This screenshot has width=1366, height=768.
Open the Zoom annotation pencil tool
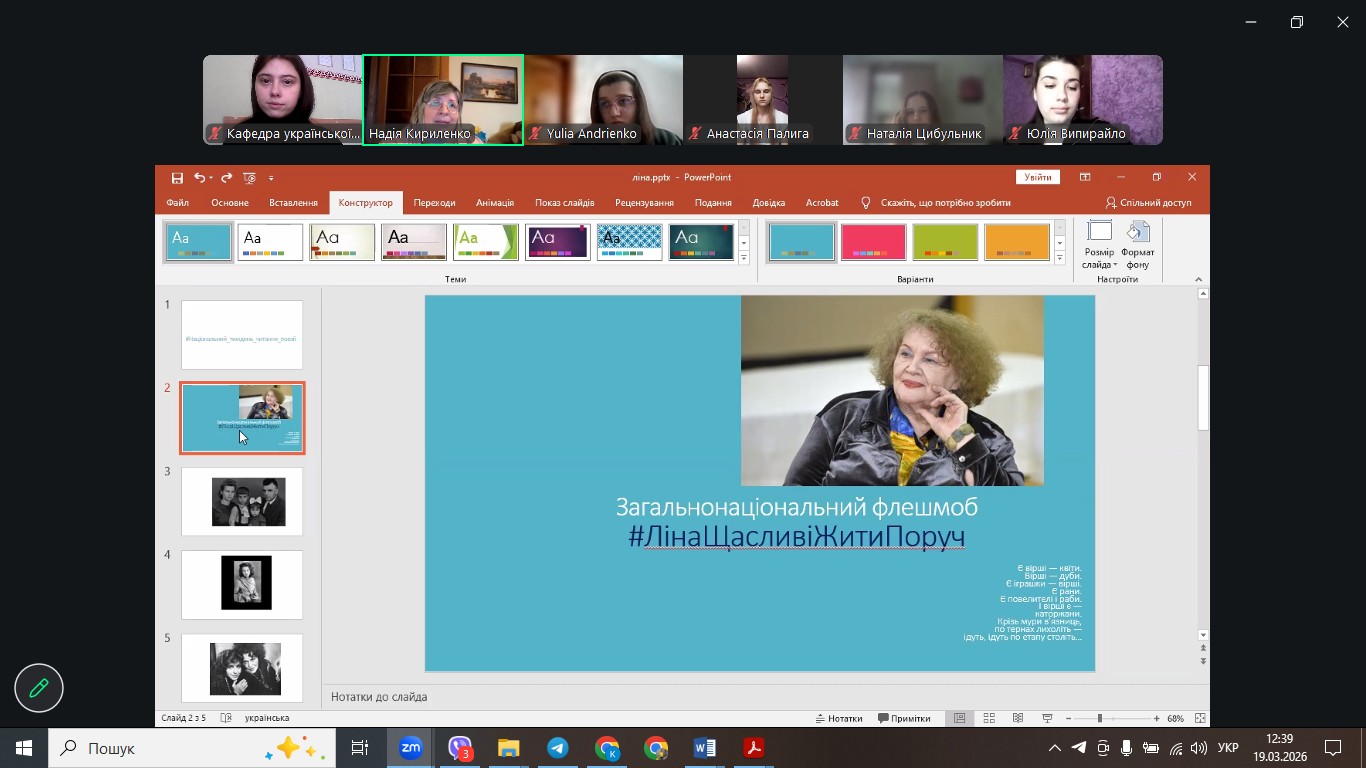pyautogui.click(x=39, y=688)
